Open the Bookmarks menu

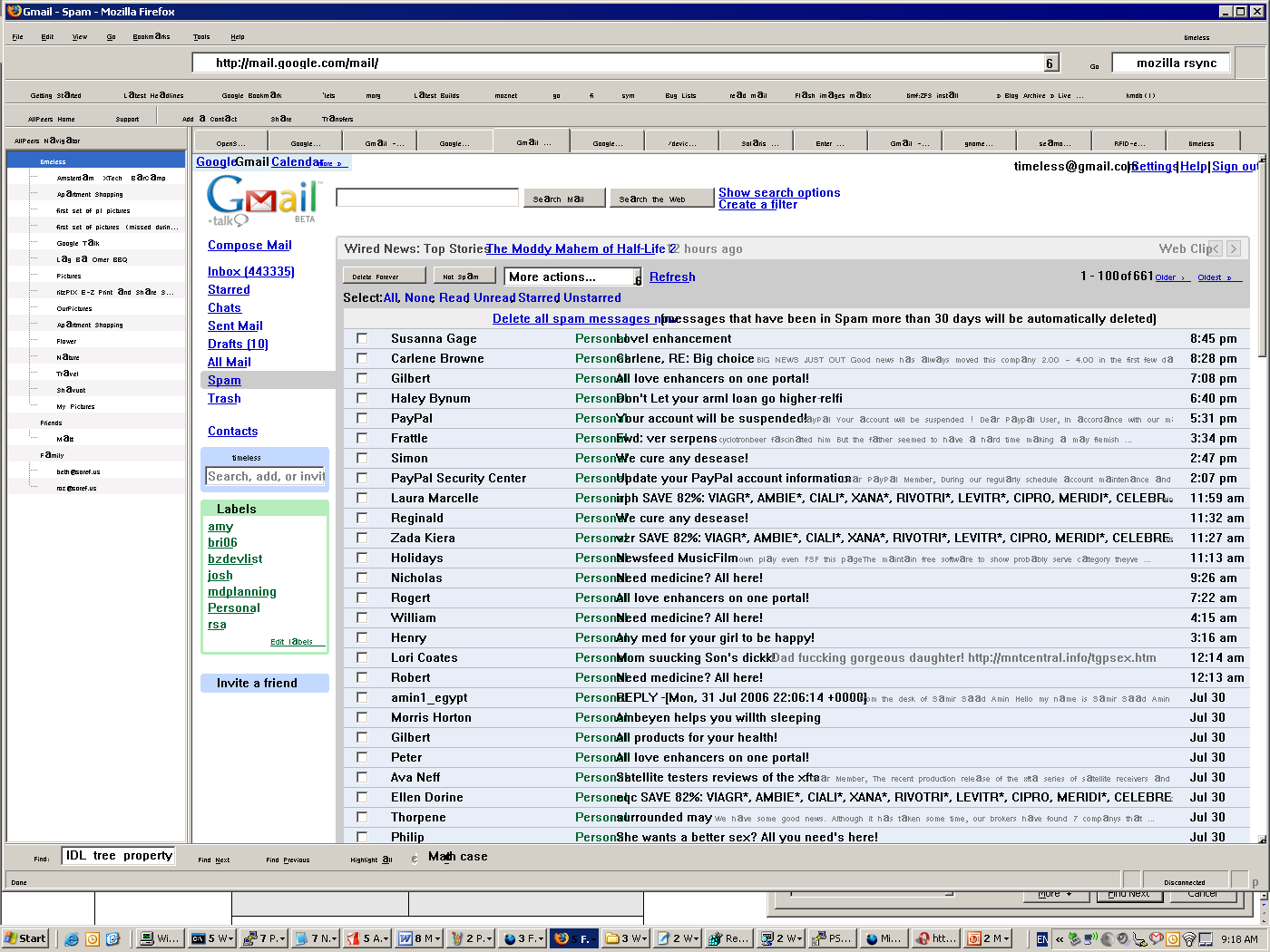pos(151,37)
